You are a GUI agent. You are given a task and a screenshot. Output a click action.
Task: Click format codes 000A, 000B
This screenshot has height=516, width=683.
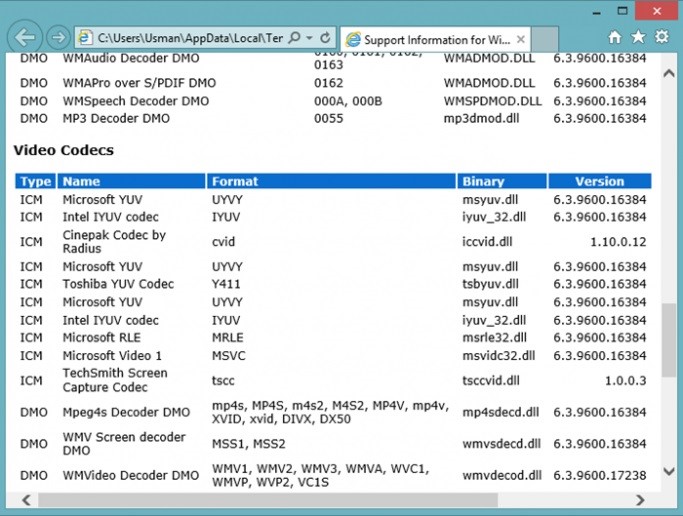[x=348, y=101]
